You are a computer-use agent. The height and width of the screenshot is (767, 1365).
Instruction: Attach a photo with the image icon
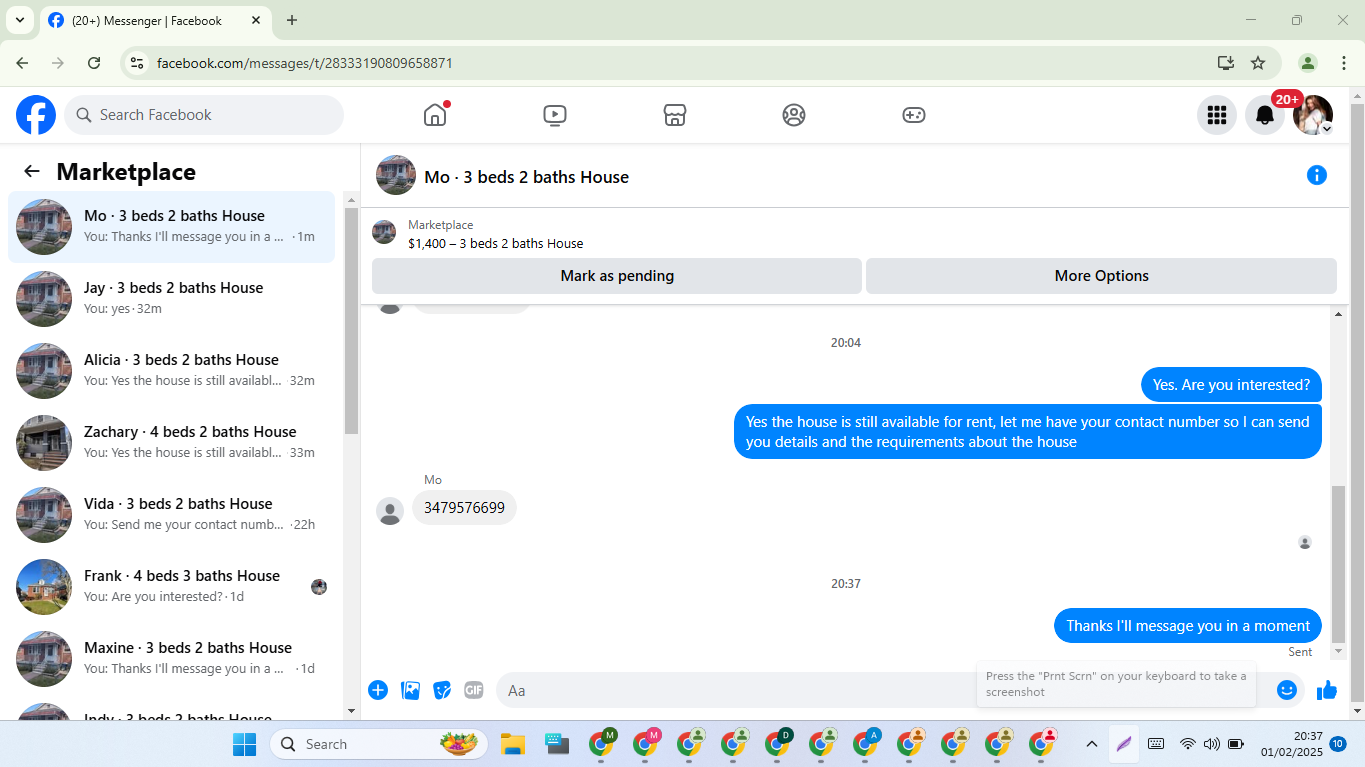tap(410, 690)
